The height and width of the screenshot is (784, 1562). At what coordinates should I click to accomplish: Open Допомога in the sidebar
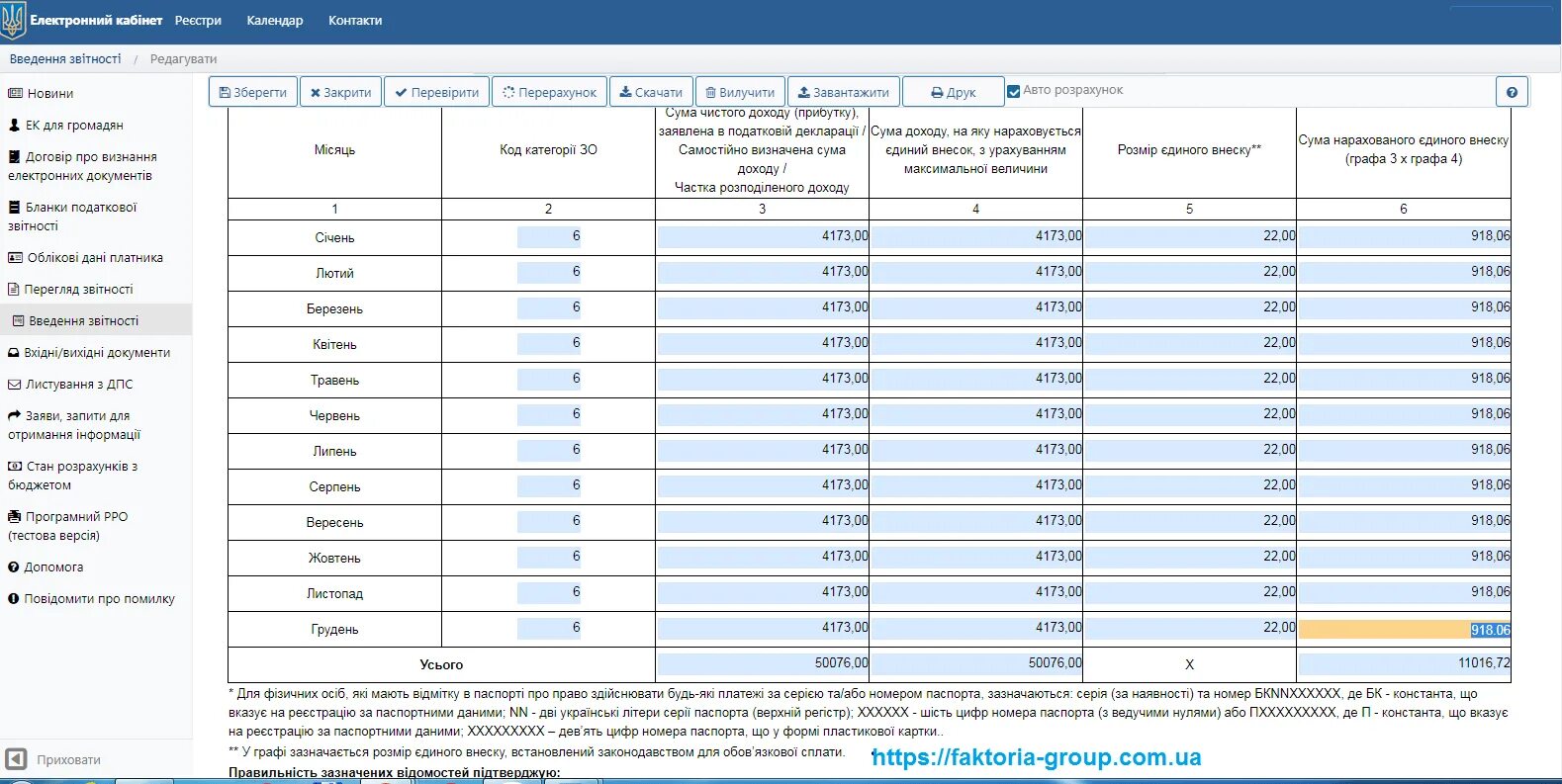[x=53, y=566]
